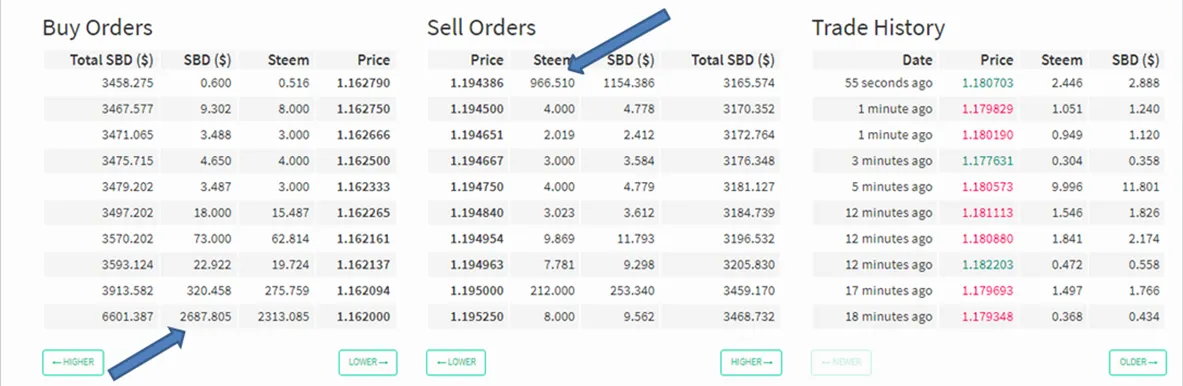The height and width of the screenshot is (386, 1183).
Task: Select the buy order priced 1.162790
Action: pyautogui.click(x=219, y=83)
